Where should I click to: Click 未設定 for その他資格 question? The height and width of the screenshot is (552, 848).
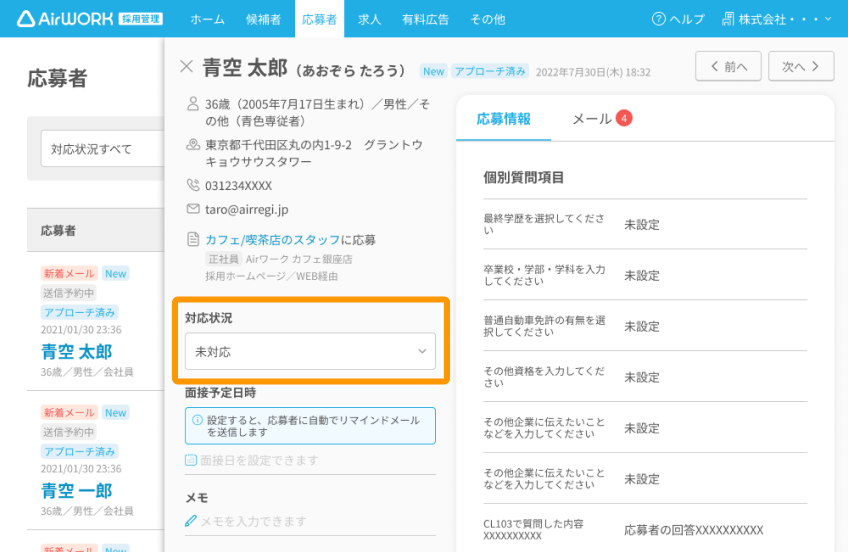click(x=642, y=377)
